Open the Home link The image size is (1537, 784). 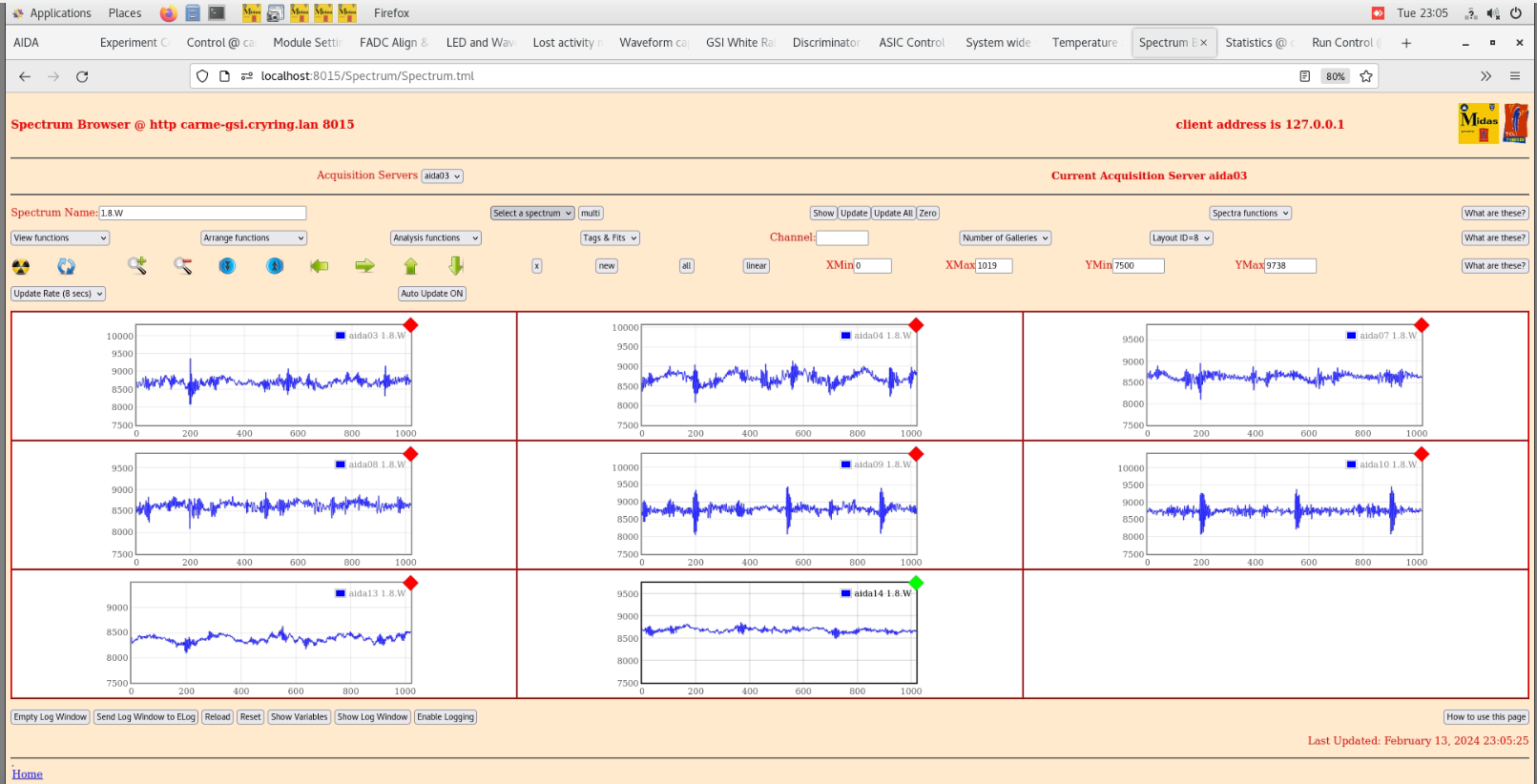click(x=28, y=774)
